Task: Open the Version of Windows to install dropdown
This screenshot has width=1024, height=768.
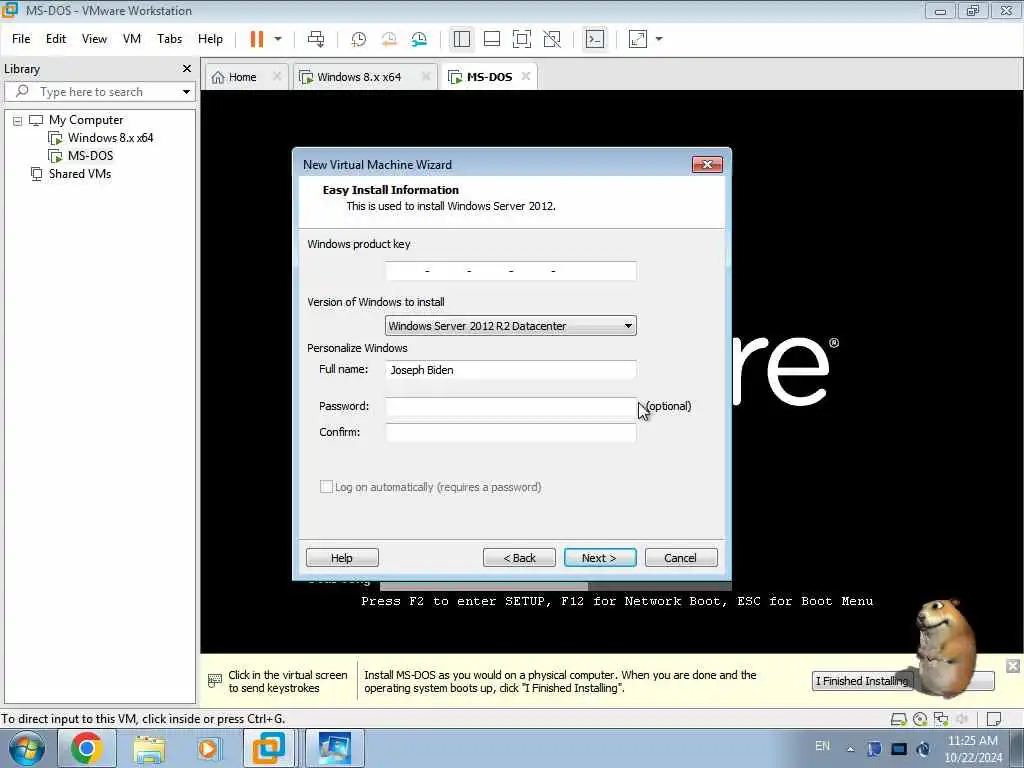Action: [x=511, y=325]
